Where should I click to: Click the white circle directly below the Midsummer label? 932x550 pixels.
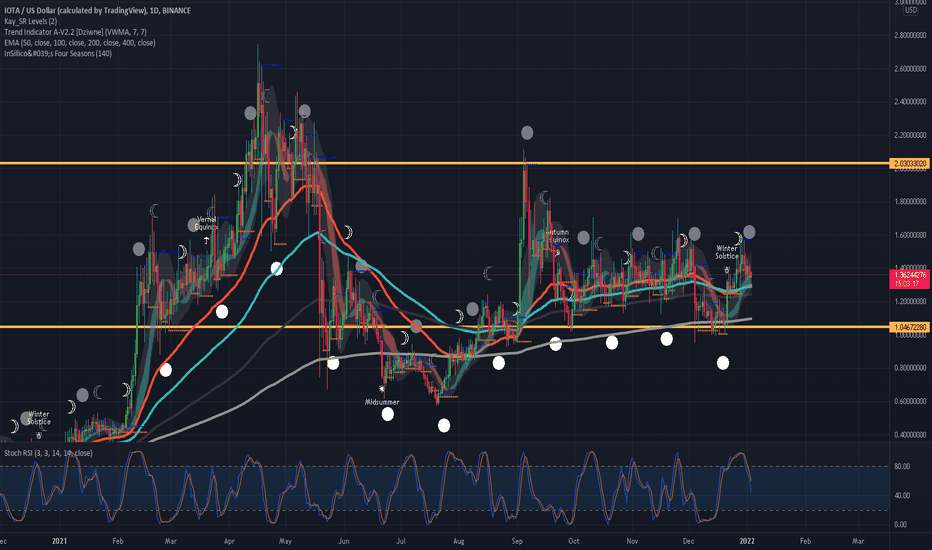388,414
